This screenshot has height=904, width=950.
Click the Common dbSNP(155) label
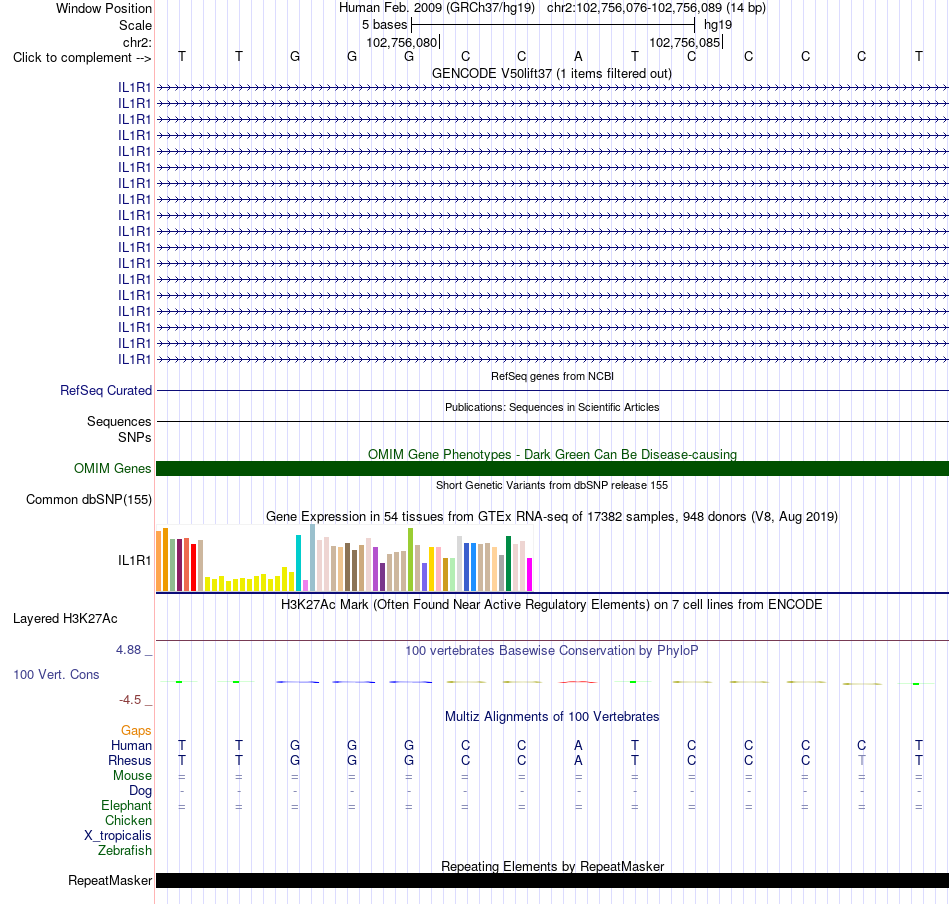(x=89, y=499)
